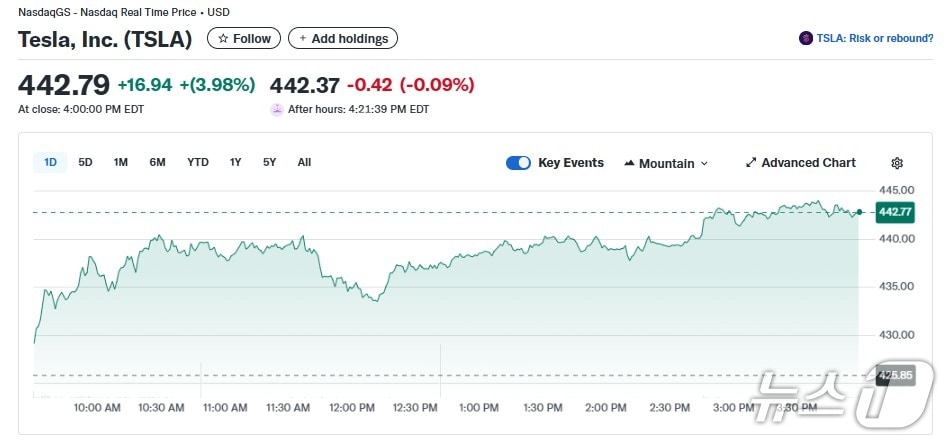Select the All time range tab
Image resolution: width=948 pixels, height=442 pixels.
click(304, 162)
